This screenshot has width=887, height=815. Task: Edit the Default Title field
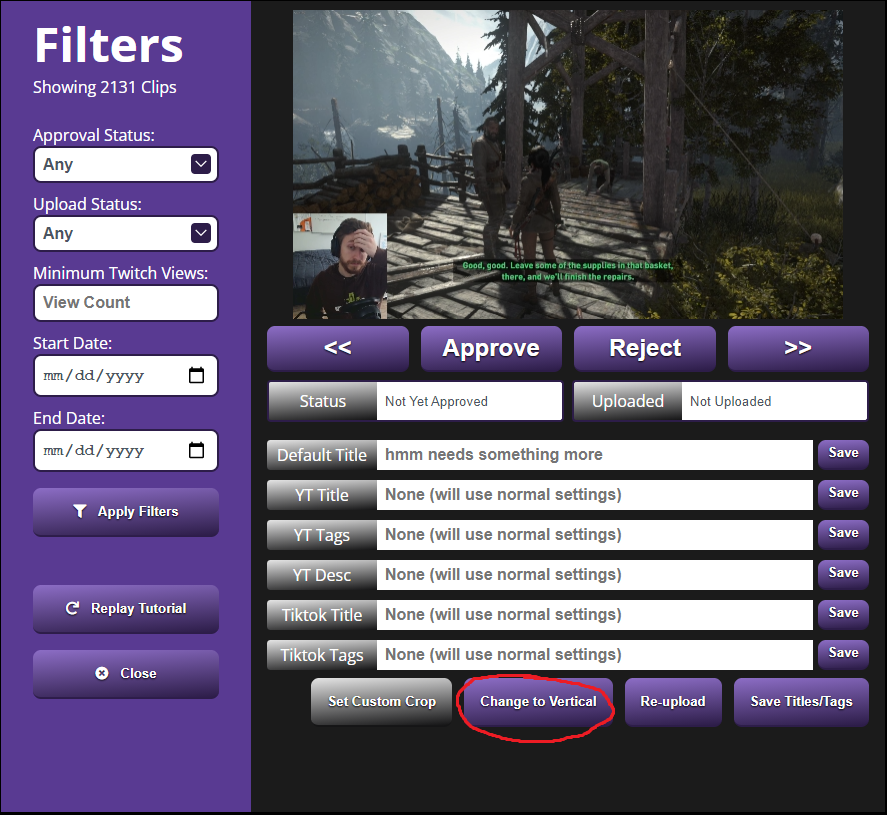point(595,455)
